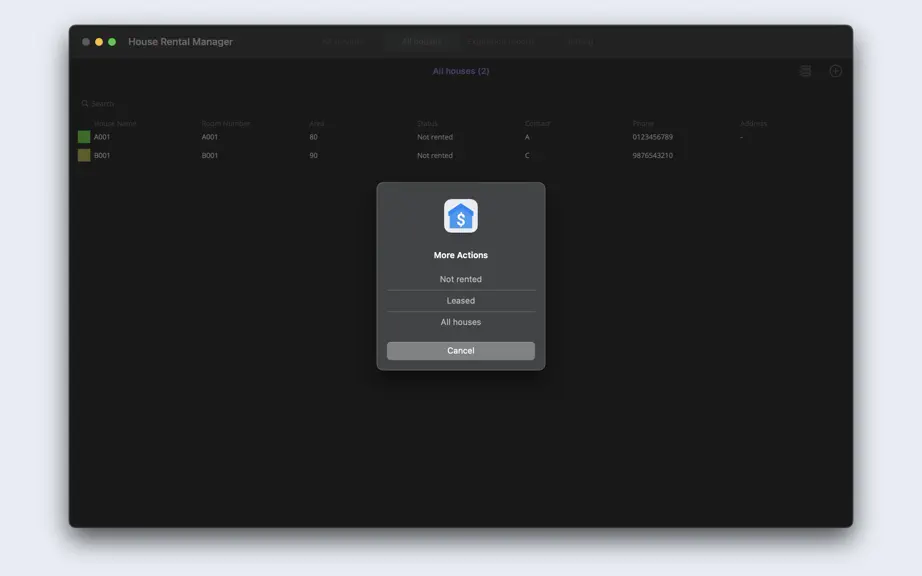Click the olive color swatch for house B001
Screen dimensions: 922x576
84,155
